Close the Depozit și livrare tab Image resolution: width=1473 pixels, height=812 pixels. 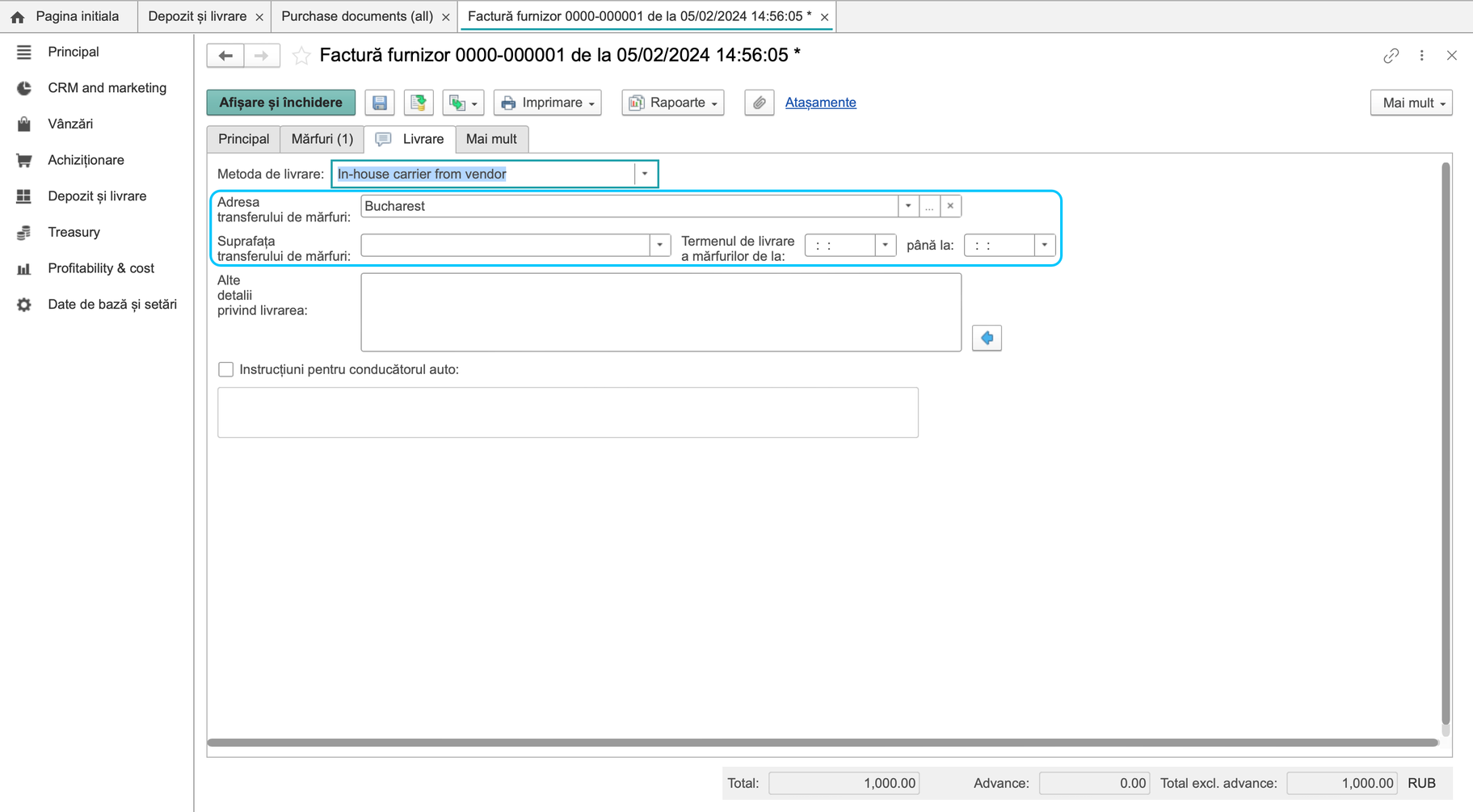259,17
